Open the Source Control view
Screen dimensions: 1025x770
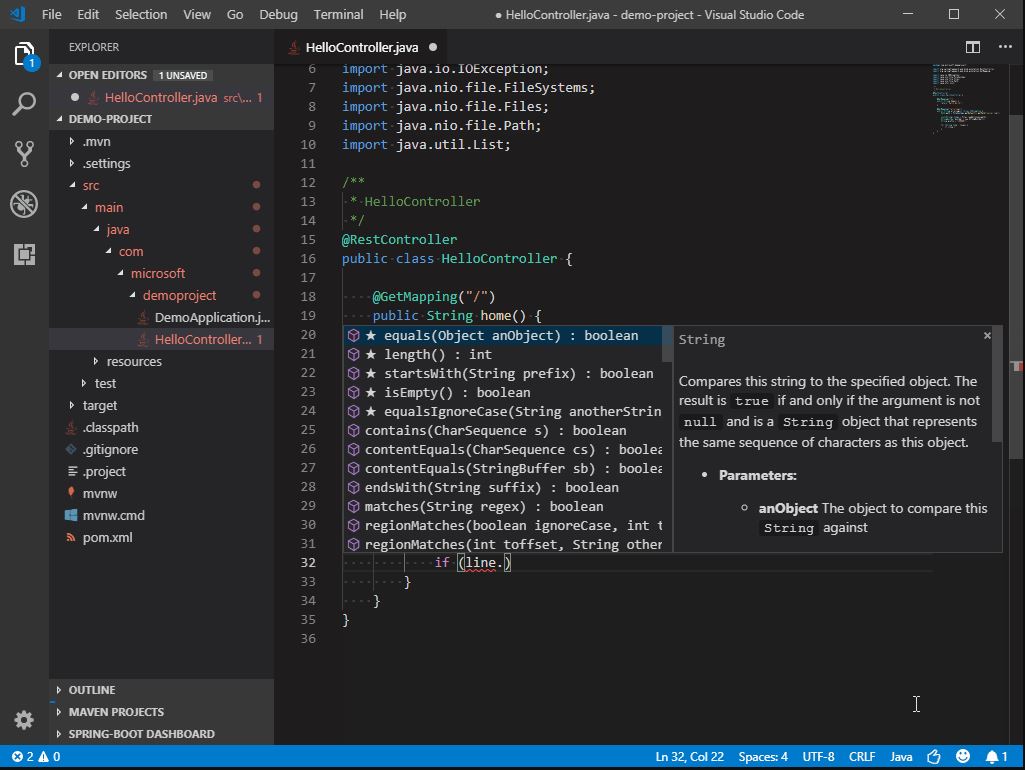point(24,153)
